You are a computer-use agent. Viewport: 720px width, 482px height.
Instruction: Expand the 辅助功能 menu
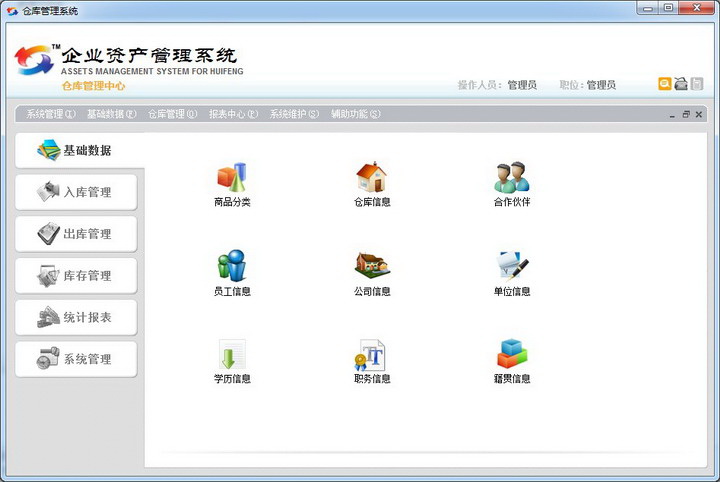pos(355,114)
